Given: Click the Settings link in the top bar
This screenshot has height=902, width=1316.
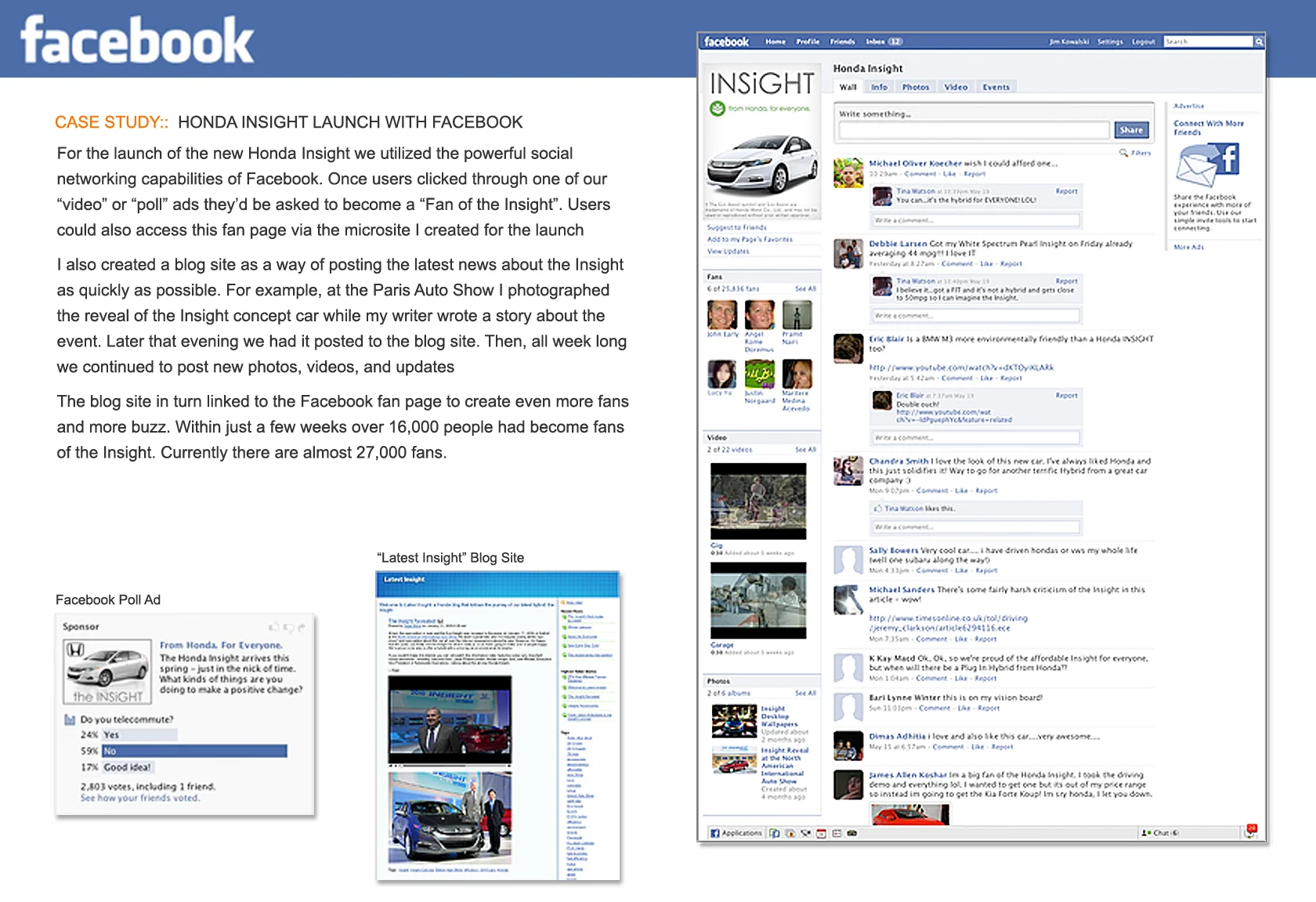Looking at the screenshot, I should tap(1109, 42).
